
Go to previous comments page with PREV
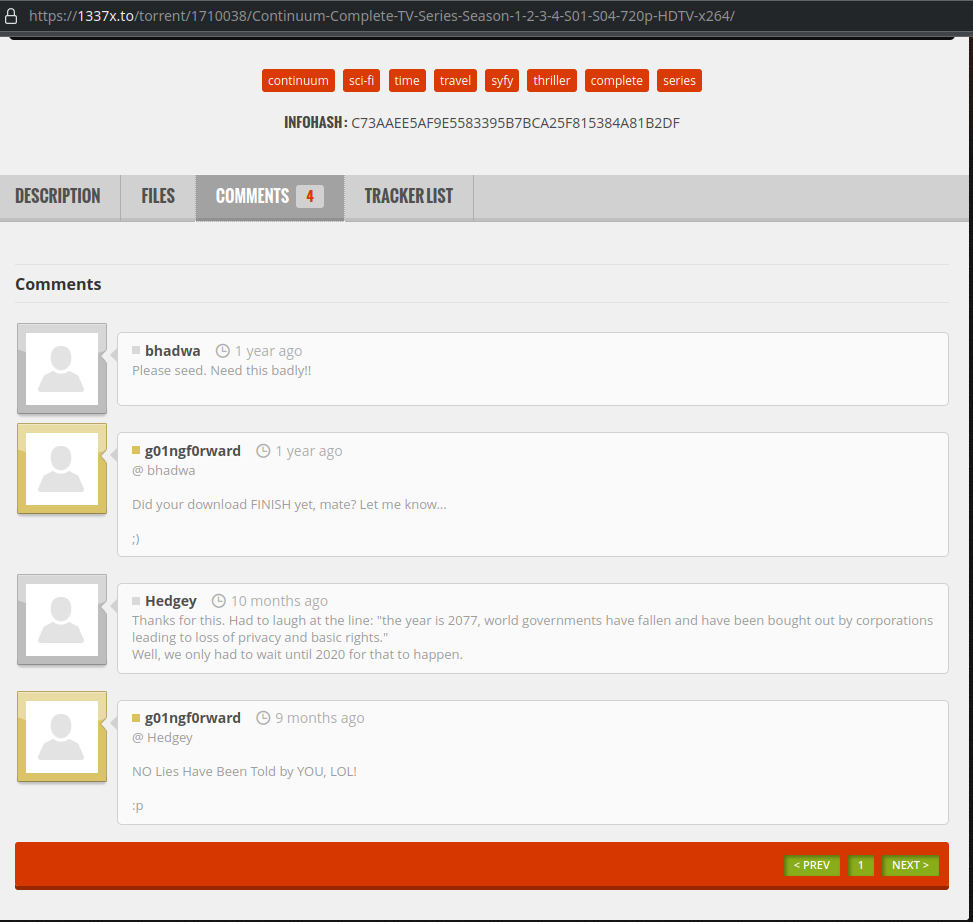point(812,866)
